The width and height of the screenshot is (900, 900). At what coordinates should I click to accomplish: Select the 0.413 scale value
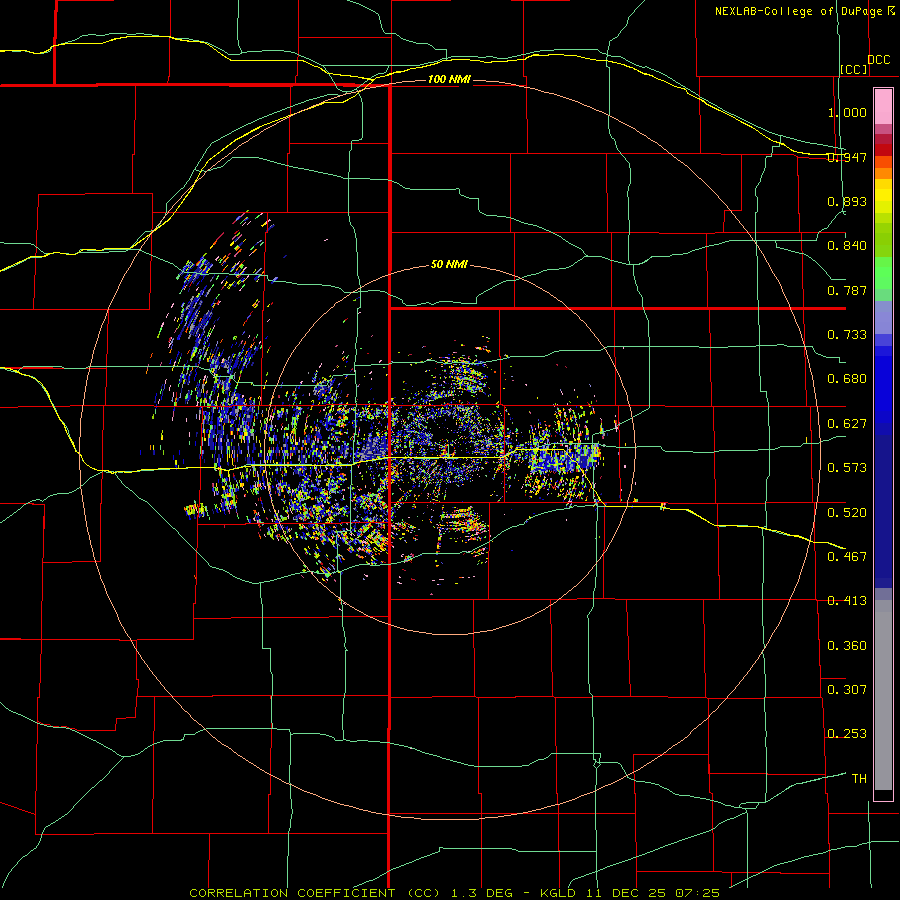(x=847, y=601)
